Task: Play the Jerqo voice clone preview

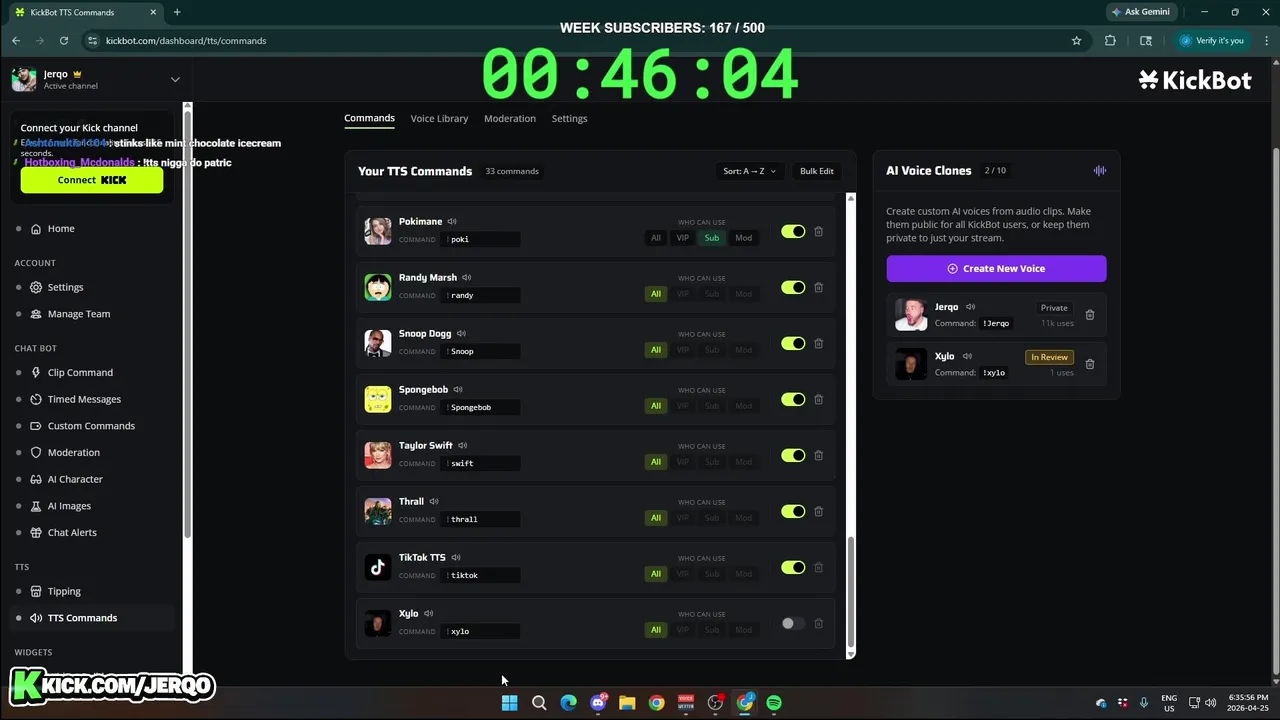Action: click(971, 308)
